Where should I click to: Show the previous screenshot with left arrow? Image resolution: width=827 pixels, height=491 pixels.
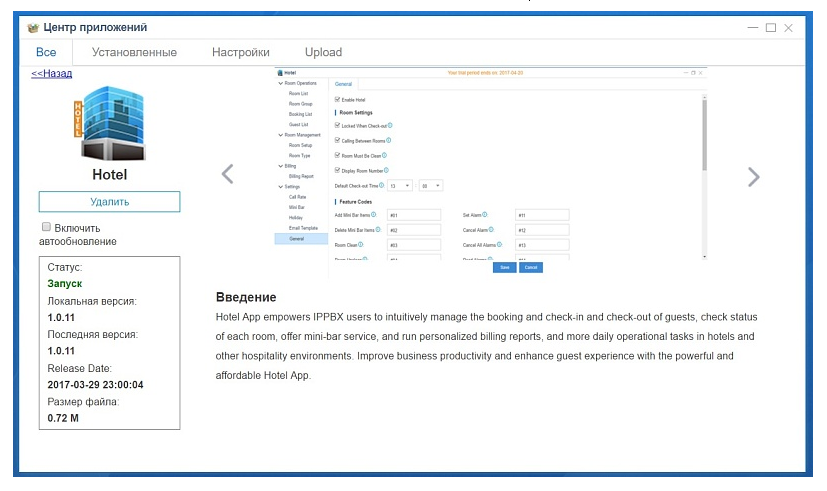(227, 175)
